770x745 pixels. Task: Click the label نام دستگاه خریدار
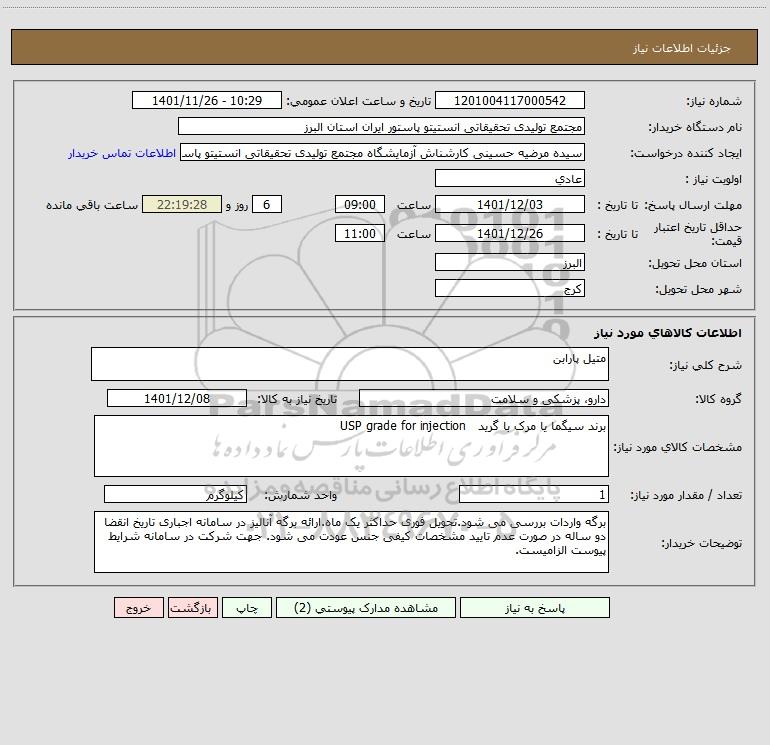click(695, 128)
